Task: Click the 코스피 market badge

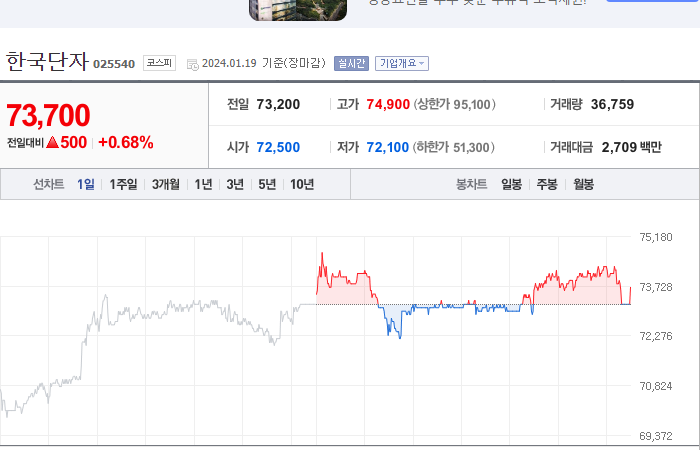Action: pyautogui.click(x=159, y=63)
